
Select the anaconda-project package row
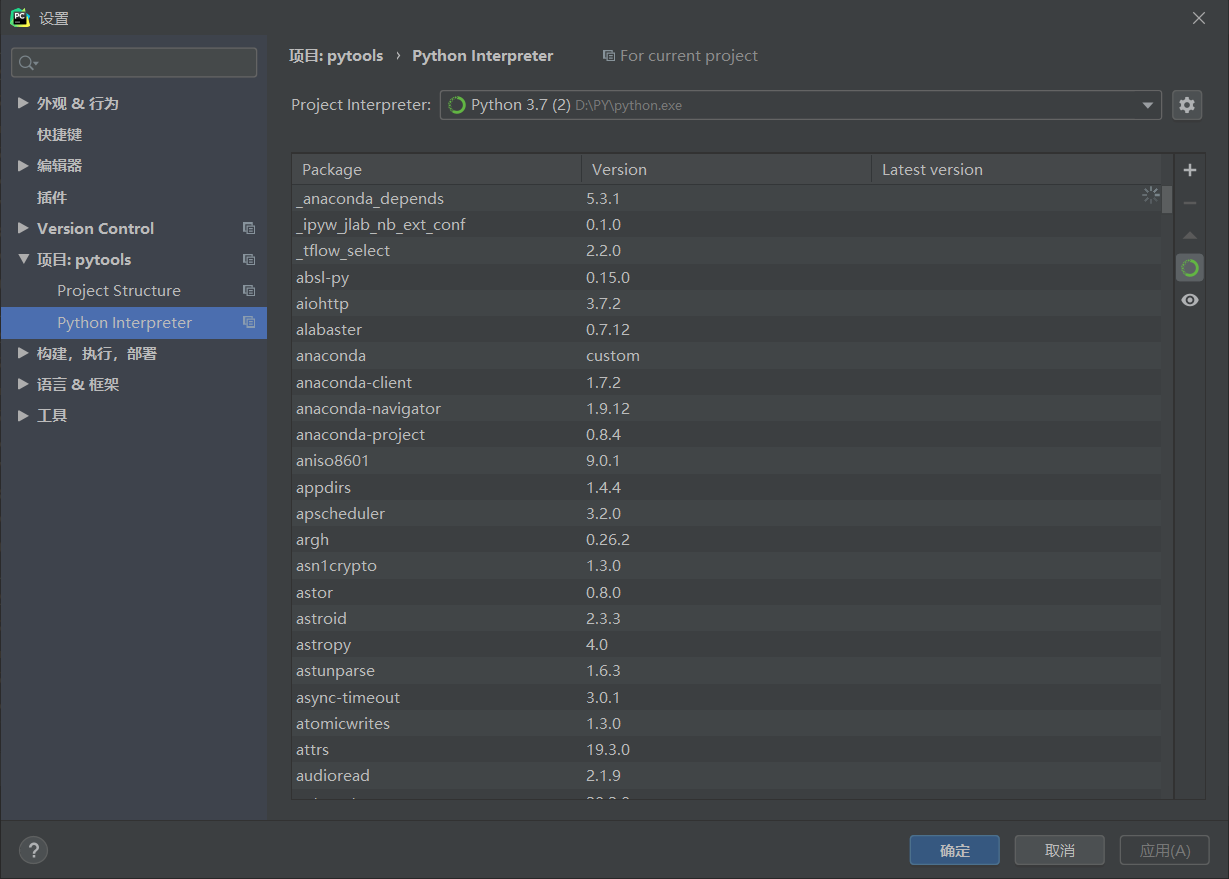(727, 434)
